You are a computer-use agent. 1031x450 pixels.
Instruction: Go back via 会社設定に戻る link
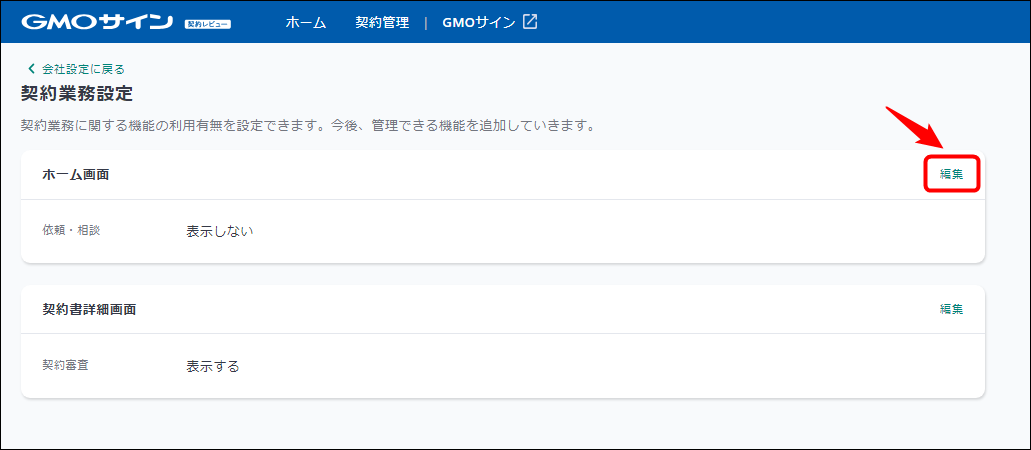coord(83,68)
